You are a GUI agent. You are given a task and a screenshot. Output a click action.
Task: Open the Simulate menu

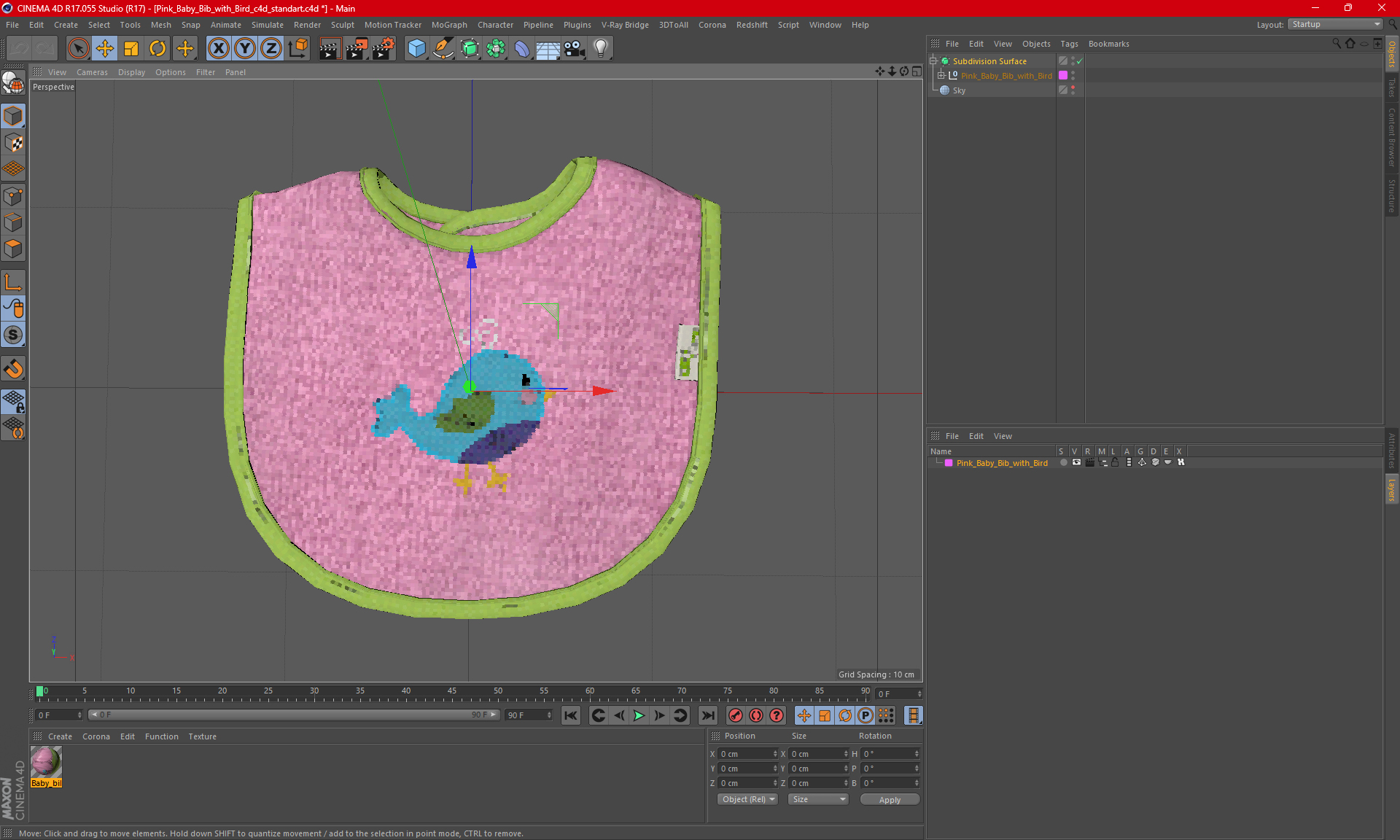pyautogui.click(x=268, y=25)
